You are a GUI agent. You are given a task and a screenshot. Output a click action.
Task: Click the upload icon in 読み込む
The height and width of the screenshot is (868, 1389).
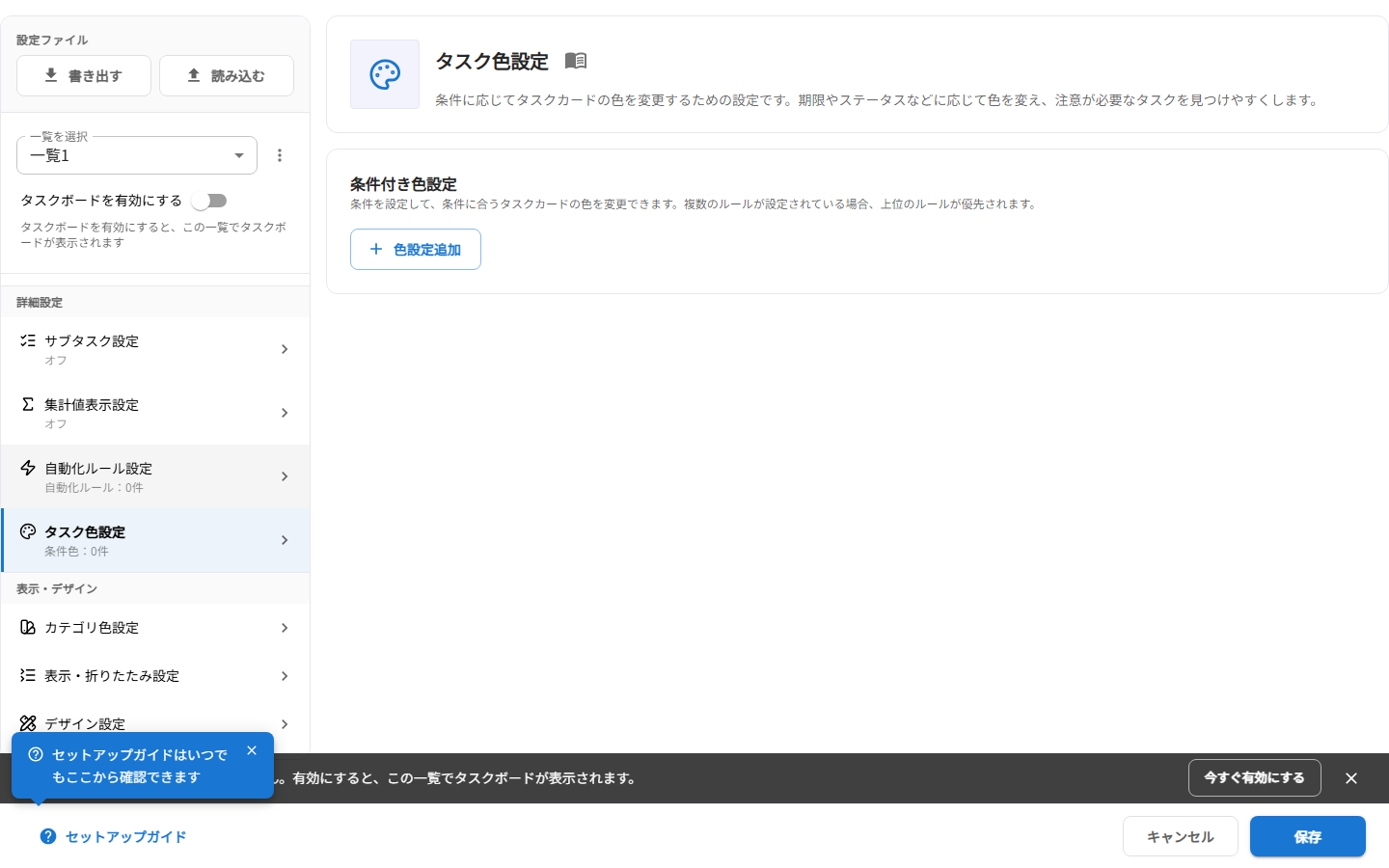coord(194,75)
